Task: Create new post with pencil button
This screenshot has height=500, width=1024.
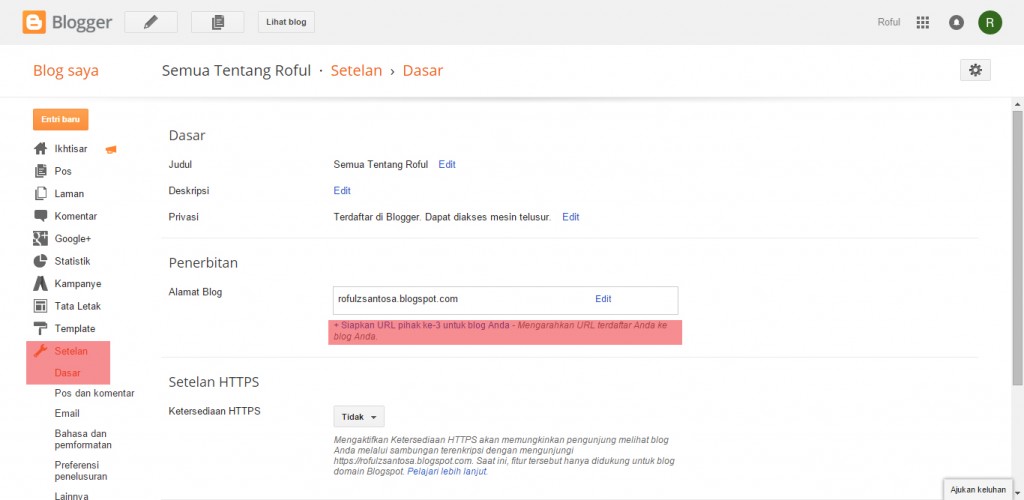Action: click(151, 22)
